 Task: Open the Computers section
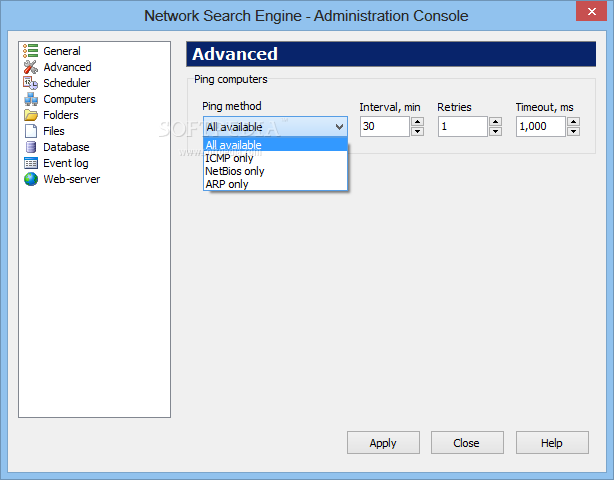[69, 99]
